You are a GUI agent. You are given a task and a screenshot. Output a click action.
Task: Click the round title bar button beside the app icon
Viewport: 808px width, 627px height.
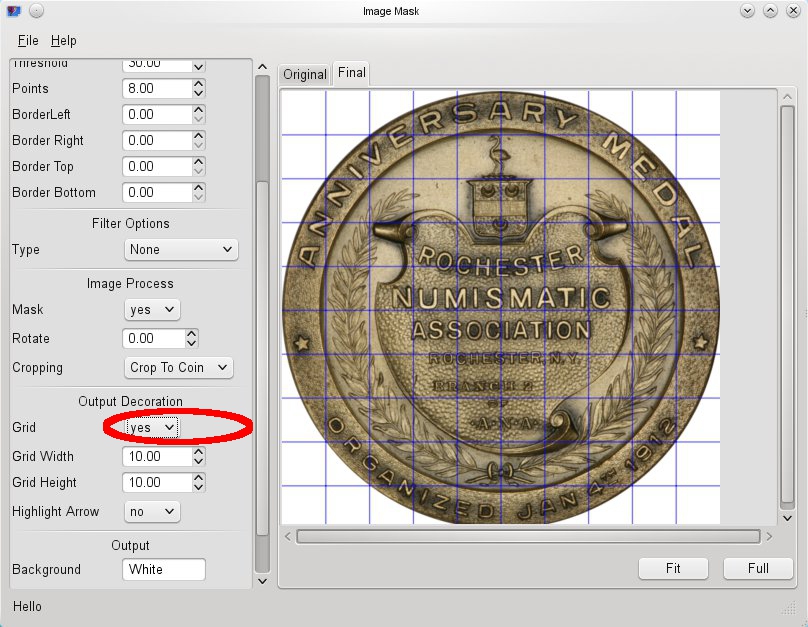point(36,10)
